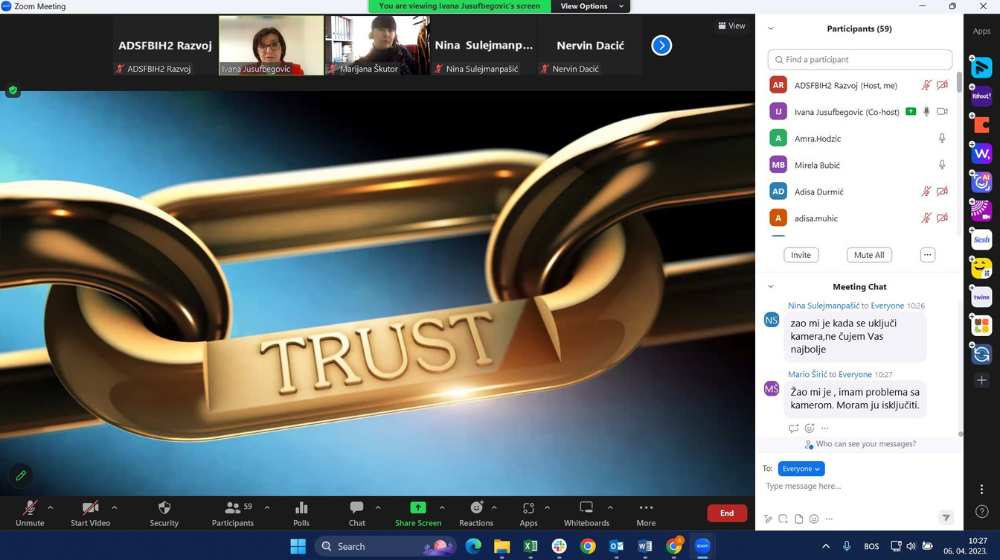The width and height of the screenshot is (1000, 560).
Task: Click the Invite button
Action: point(801,255)
